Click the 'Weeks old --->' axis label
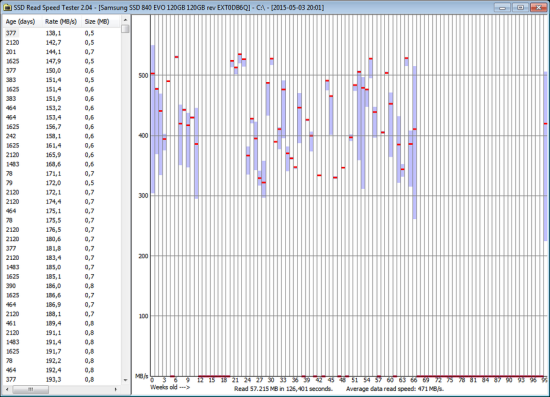Screen dimensions: 550x397 pos(170,388)
